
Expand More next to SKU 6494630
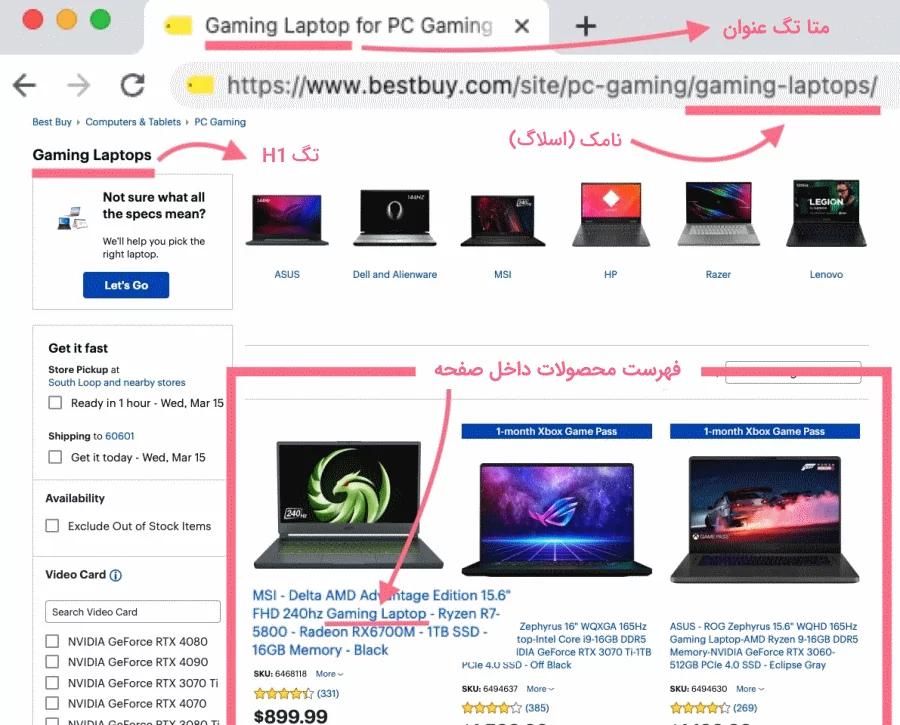750,689
